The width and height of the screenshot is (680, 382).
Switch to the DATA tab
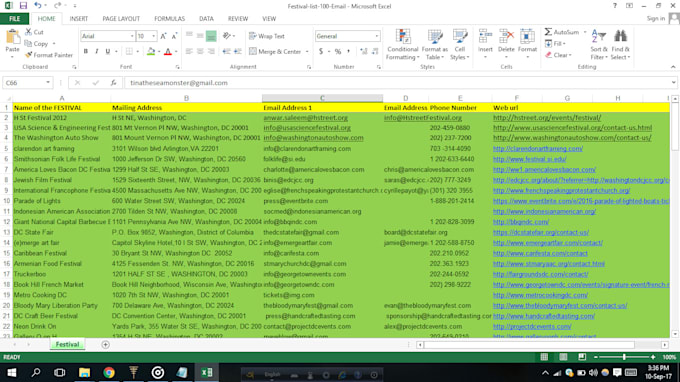(206, 19)
